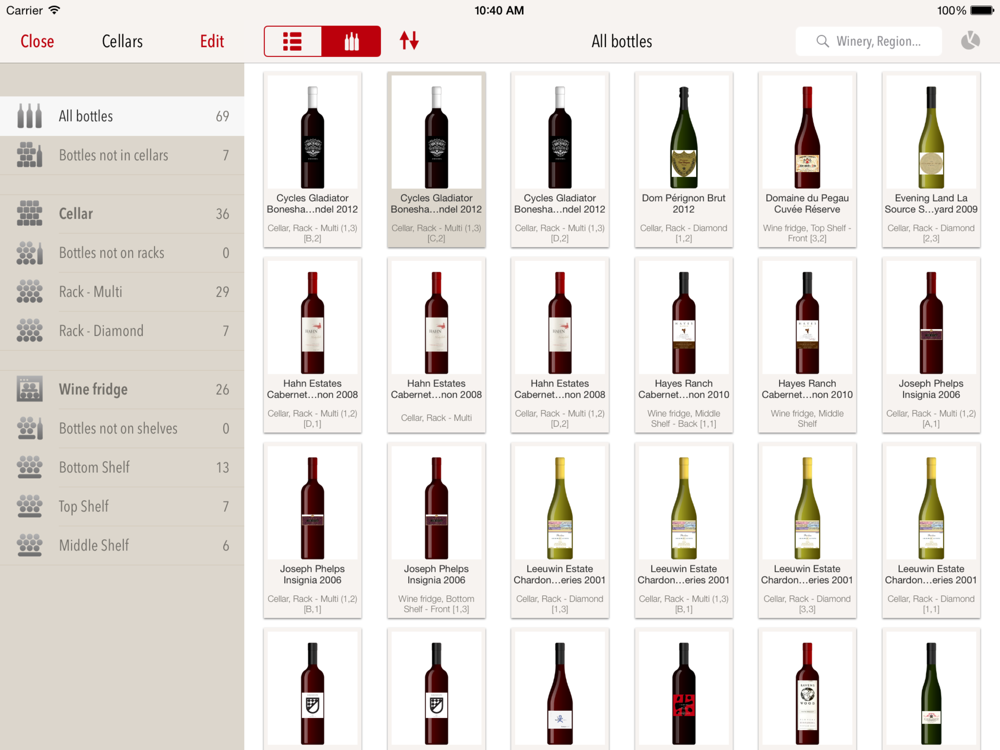
Task: Click the Middle Shelf icon
Action: 29,545
